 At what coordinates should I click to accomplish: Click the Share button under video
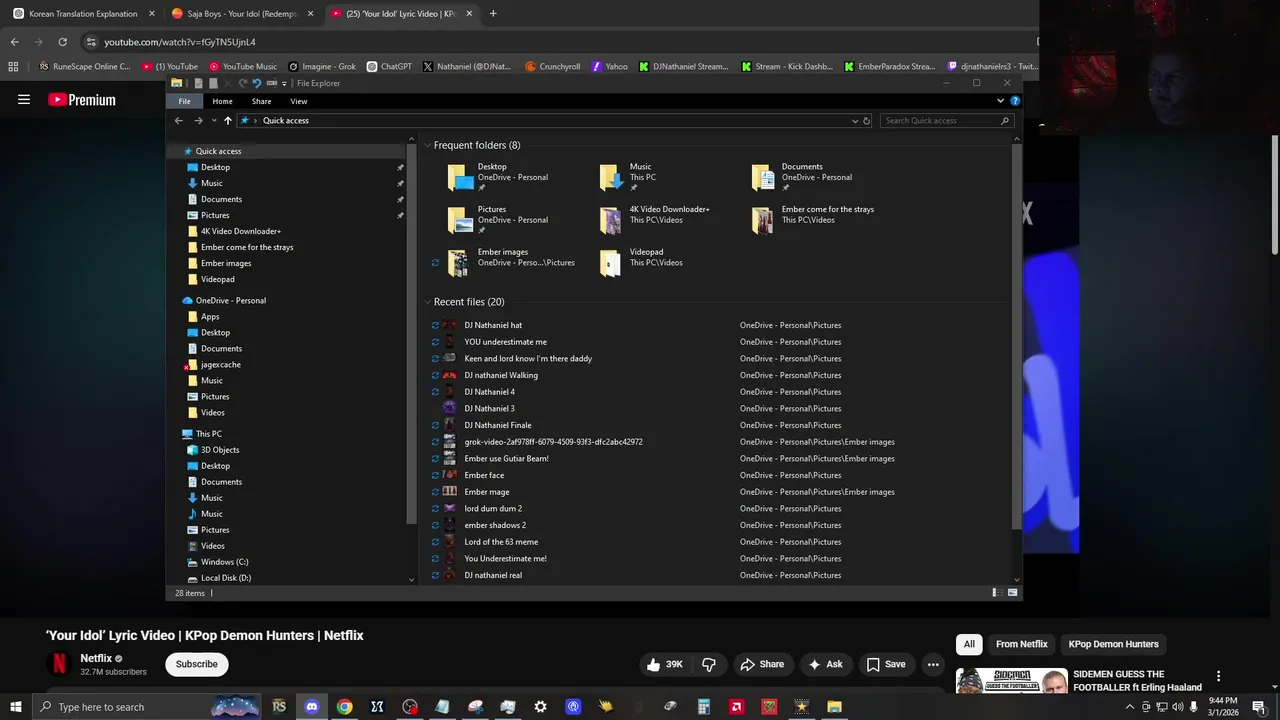click(x=762, y=664)
